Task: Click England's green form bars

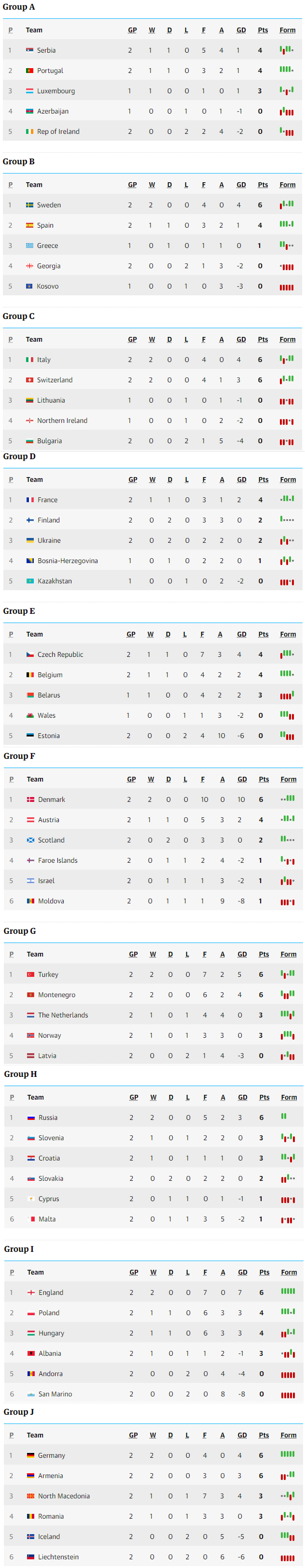Action: tap(288, 1292)
